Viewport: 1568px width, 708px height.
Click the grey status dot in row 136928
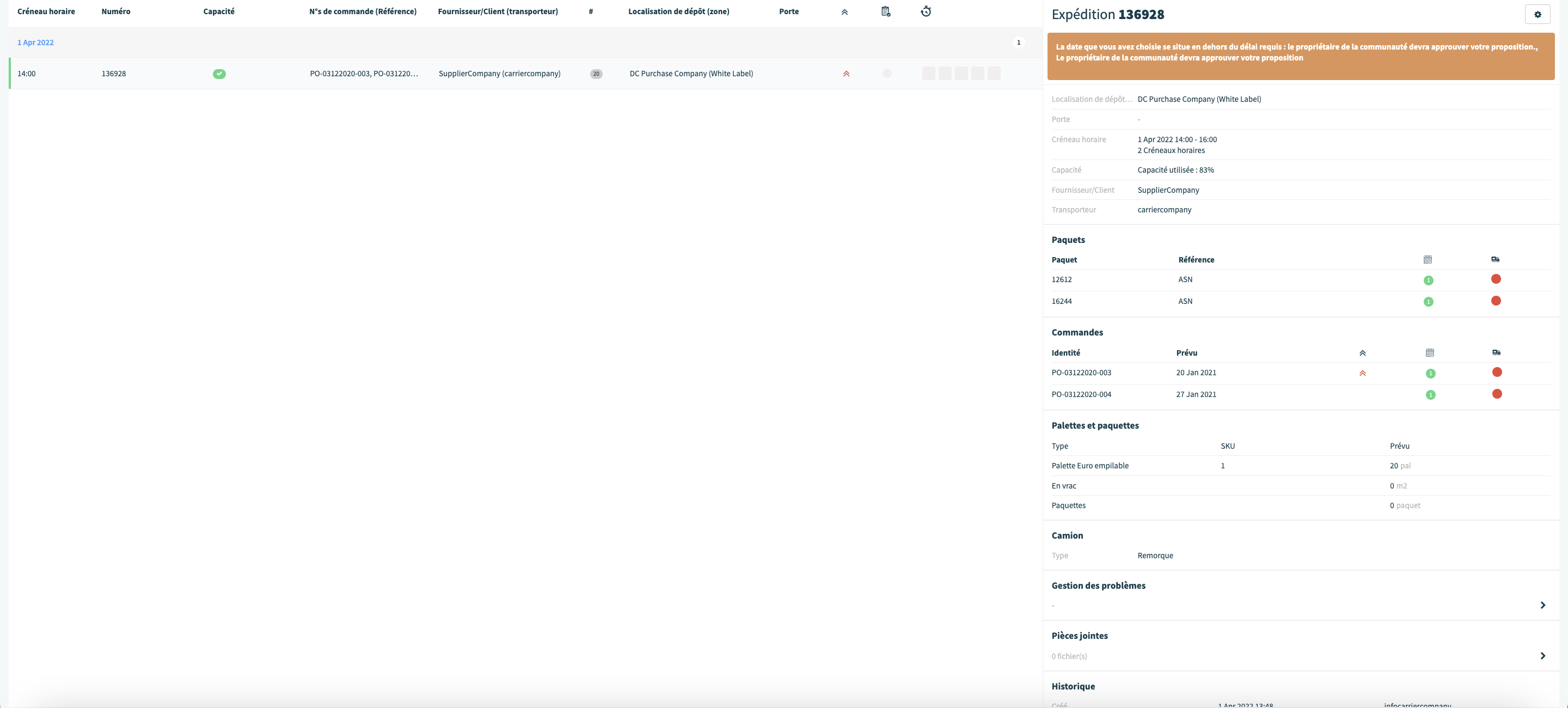(x=887, y=74)
